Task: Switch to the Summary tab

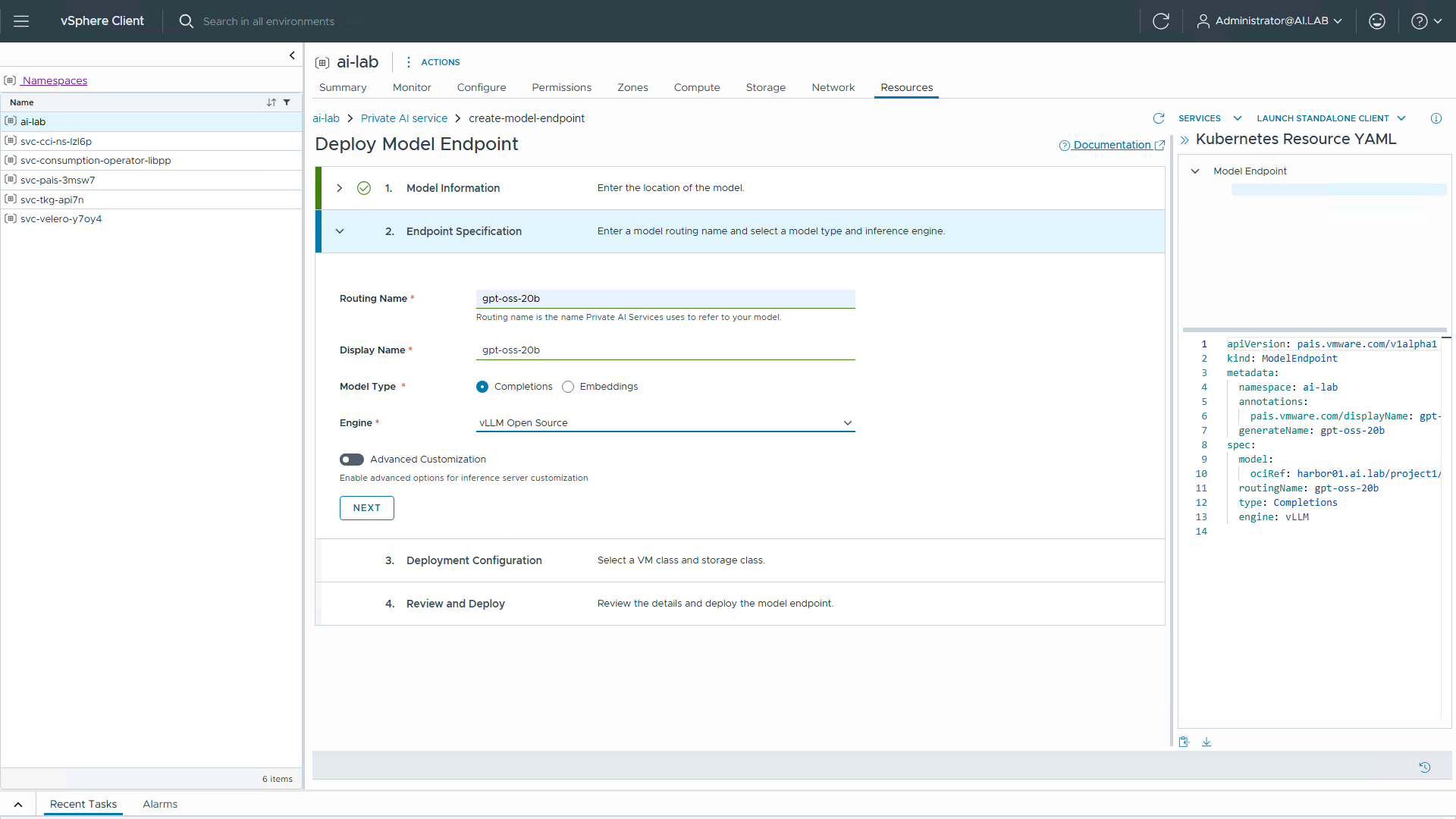Action: pos(343,88)
